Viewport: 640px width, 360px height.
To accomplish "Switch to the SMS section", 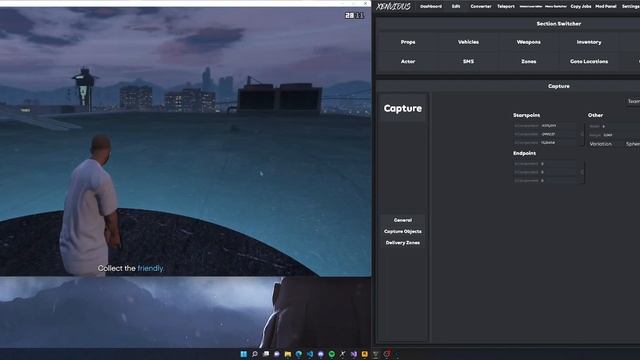I will tap(468, 61).
